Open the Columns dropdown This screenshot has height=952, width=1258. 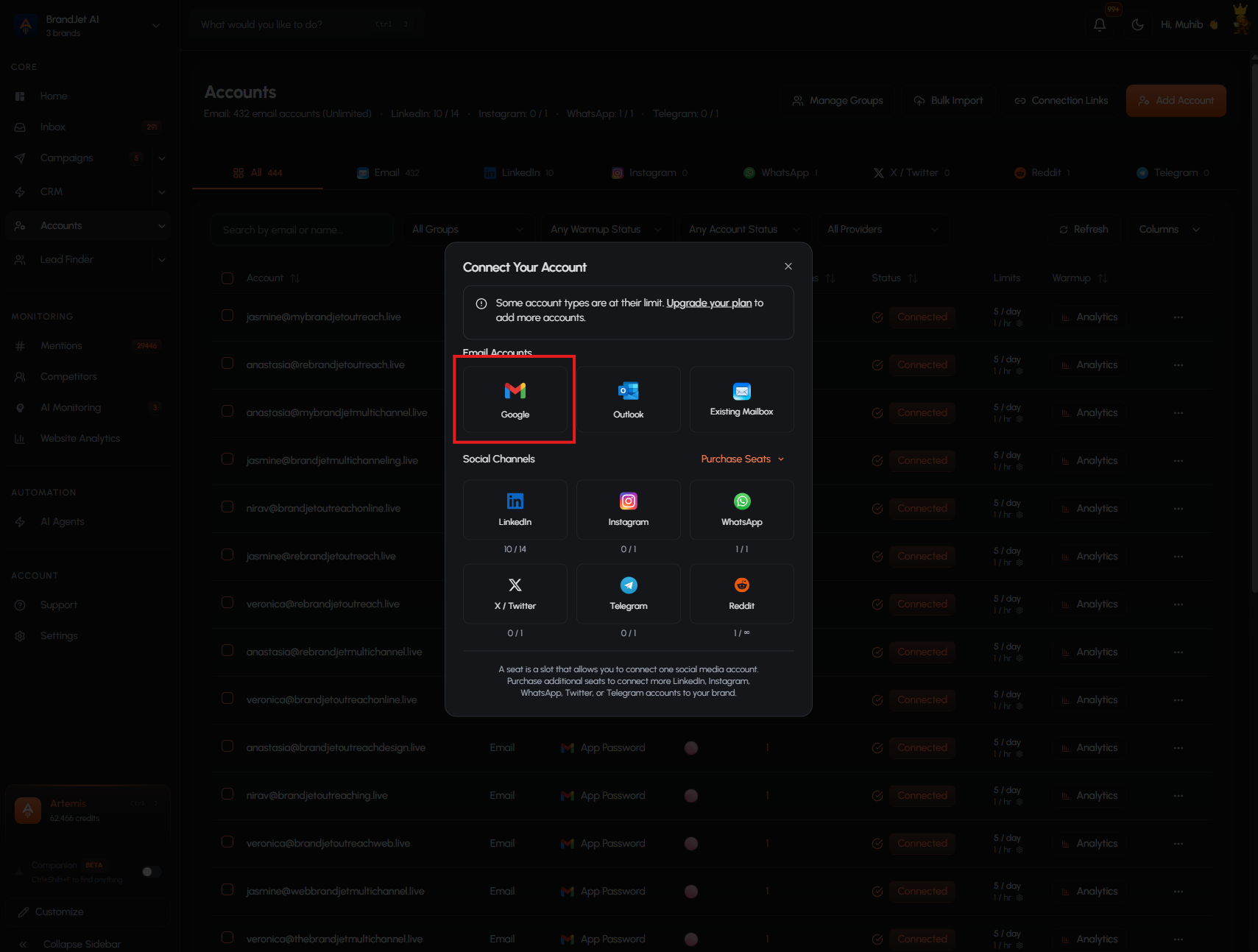pos(1169,230)
